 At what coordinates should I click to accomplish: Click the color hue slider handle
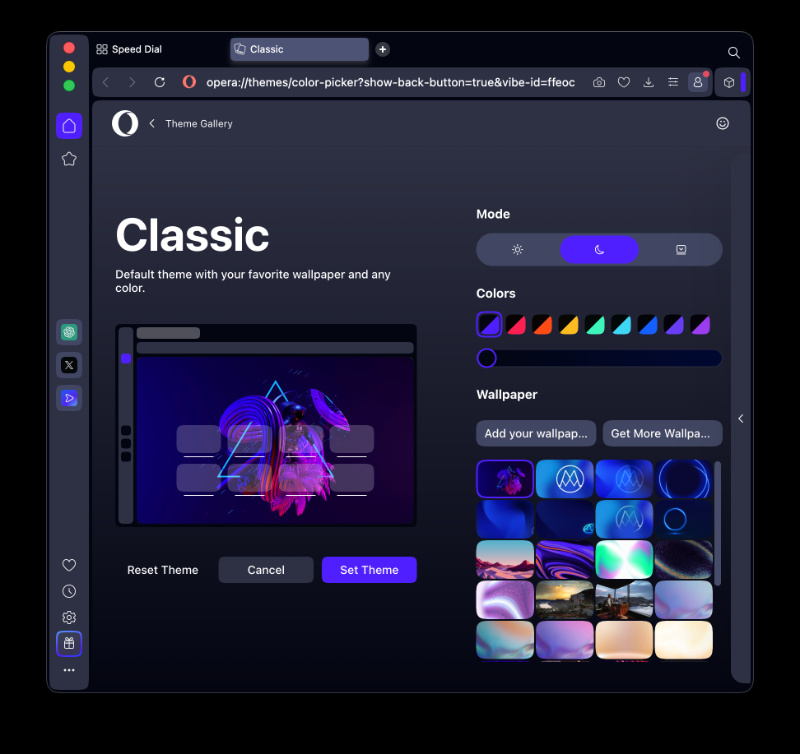click(487, 358)
